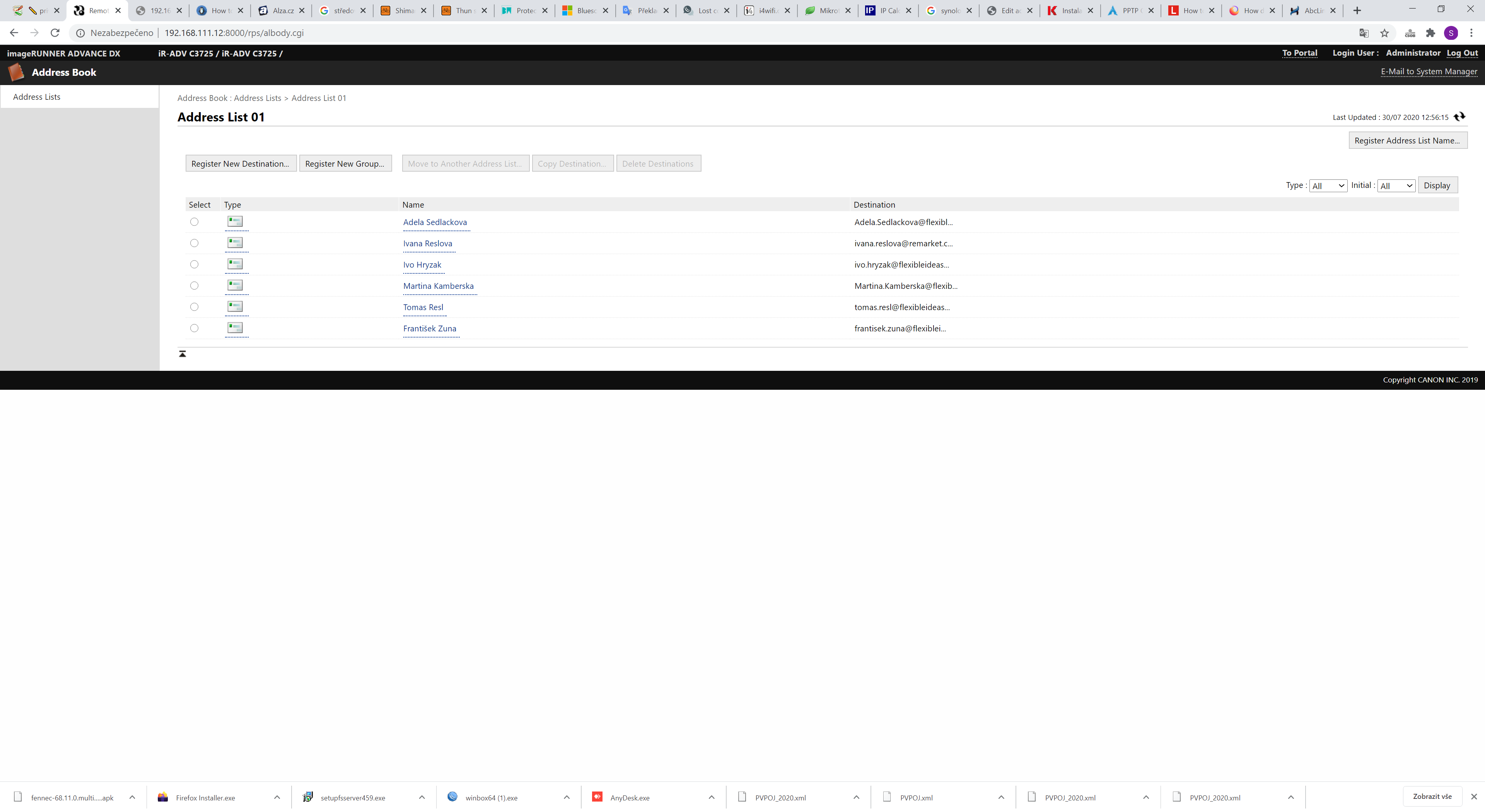Screen dimensions: 1485x812
Task: Click the refresh icon beside Last Updated
Action: [1459, 117]
